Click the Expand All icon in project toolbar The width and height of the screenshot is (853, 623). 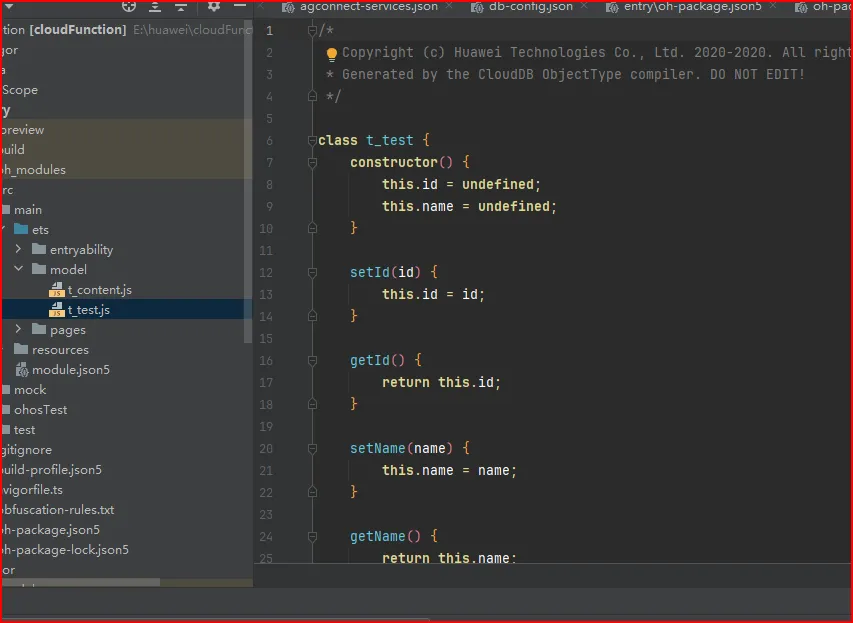(x=155, y=6)
